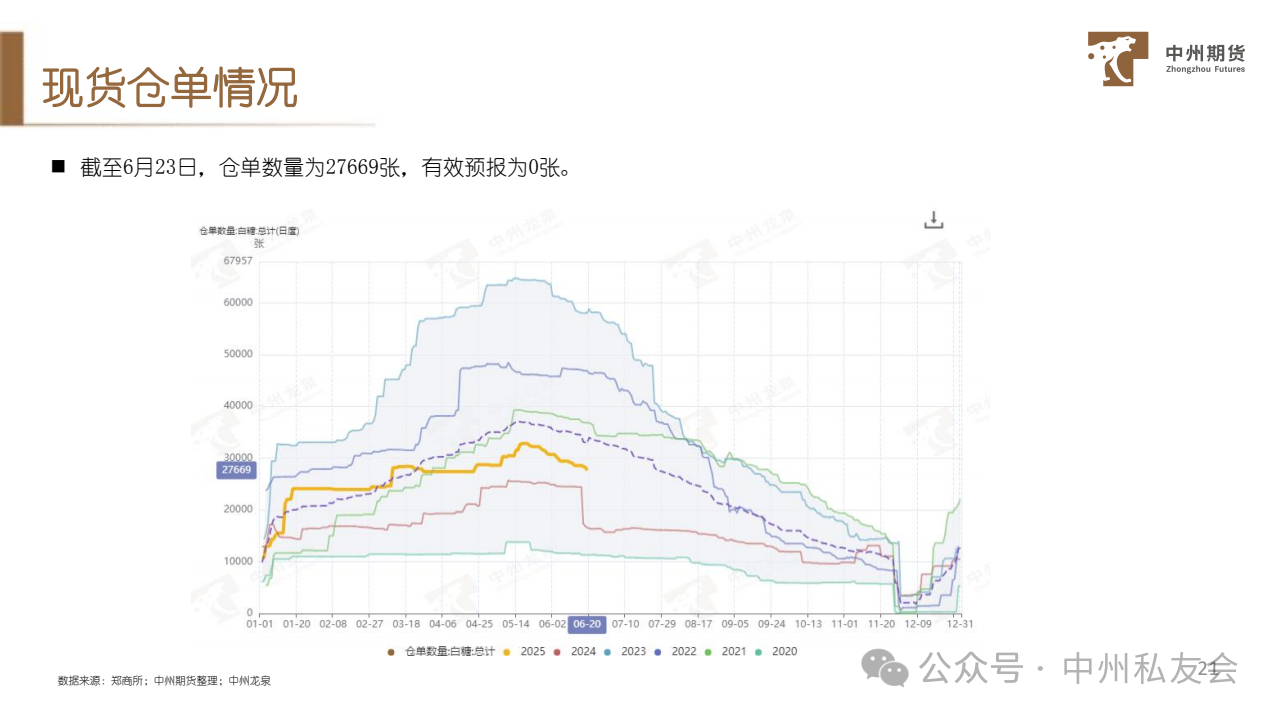1280x720 pixels.
Task: Click the slide title 现货仓单情况
Action: point(170,89)
